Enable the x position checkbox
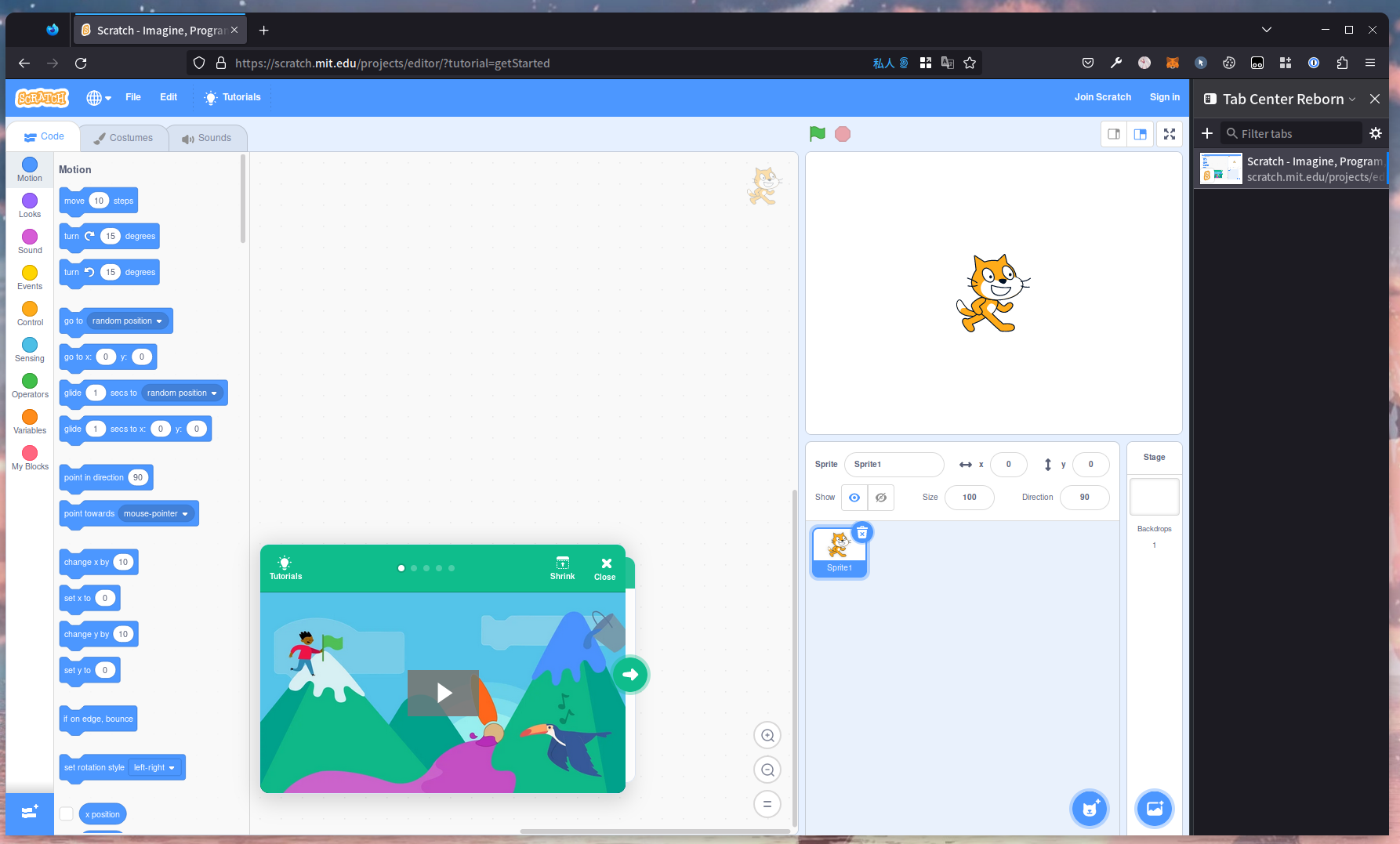The width and height of the screenshot is (1400, 844). pyautogui.click(x=67, y=814)
